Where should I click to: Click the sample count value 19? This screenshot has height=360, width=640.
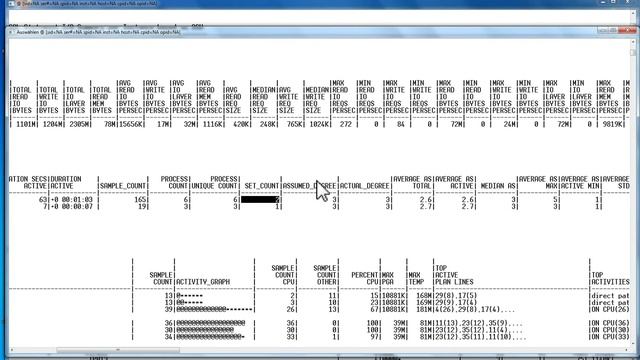142,207
